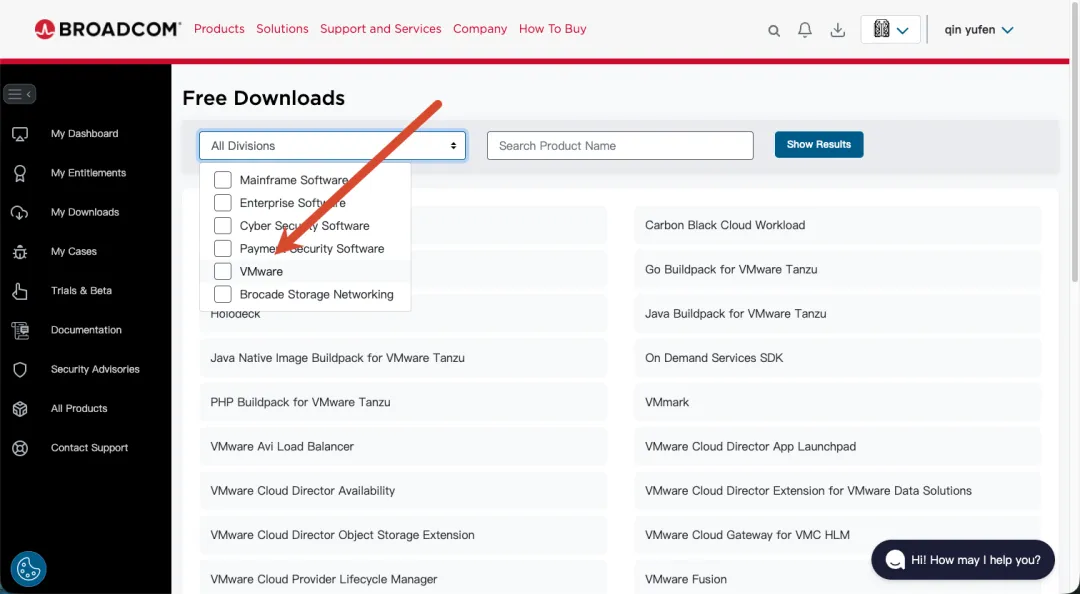This screenshot has width=1080, height=594.
Task: Go to My Cases page
Action: (74, 252)
